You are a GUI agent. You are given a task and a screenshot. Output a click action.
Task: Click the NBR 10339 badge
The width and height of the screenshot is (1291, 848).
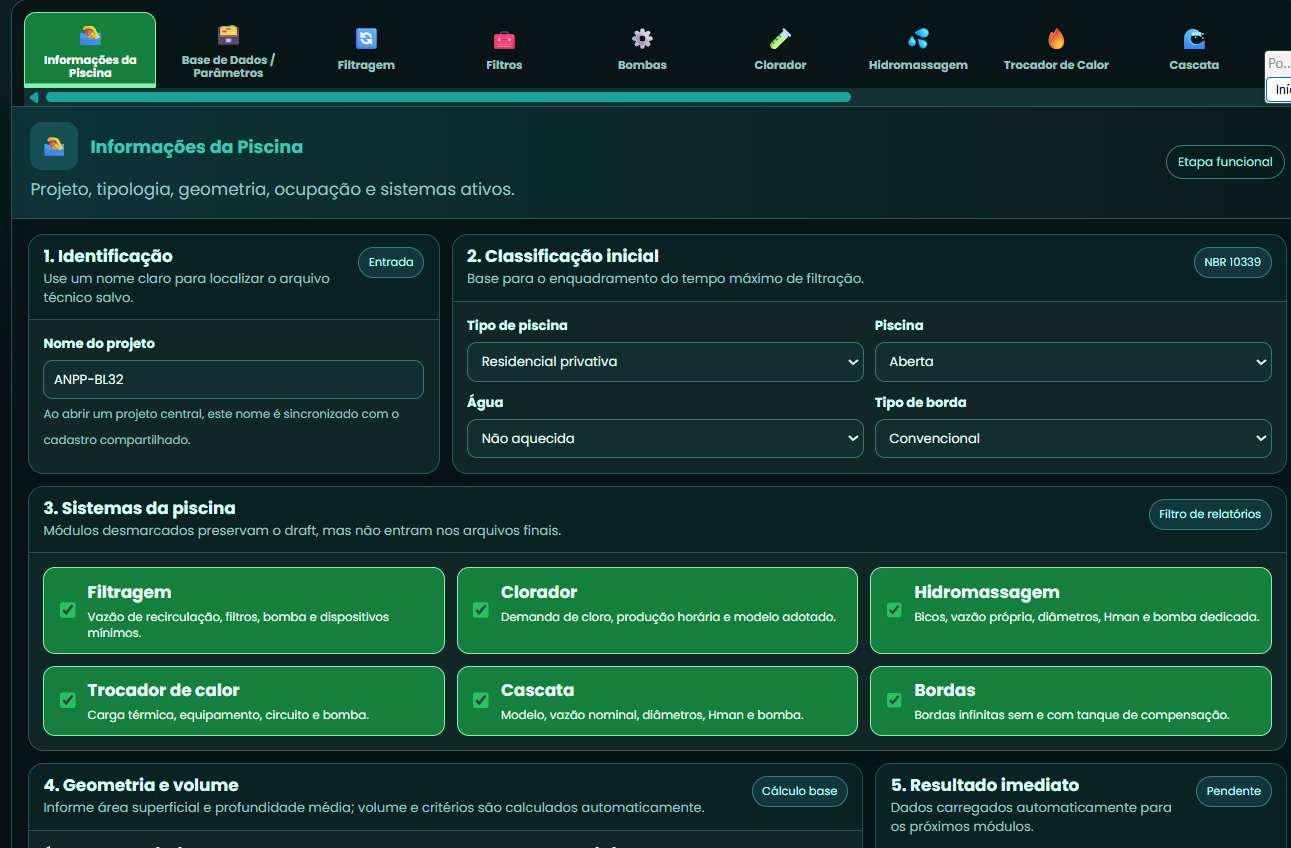(1233, 262)
